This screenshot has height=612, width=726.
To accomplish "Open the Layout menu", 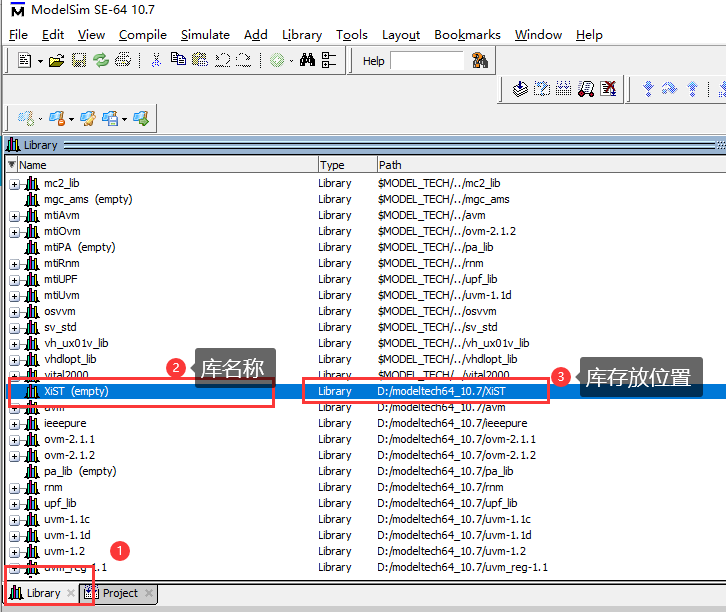I will click(401, 35).
